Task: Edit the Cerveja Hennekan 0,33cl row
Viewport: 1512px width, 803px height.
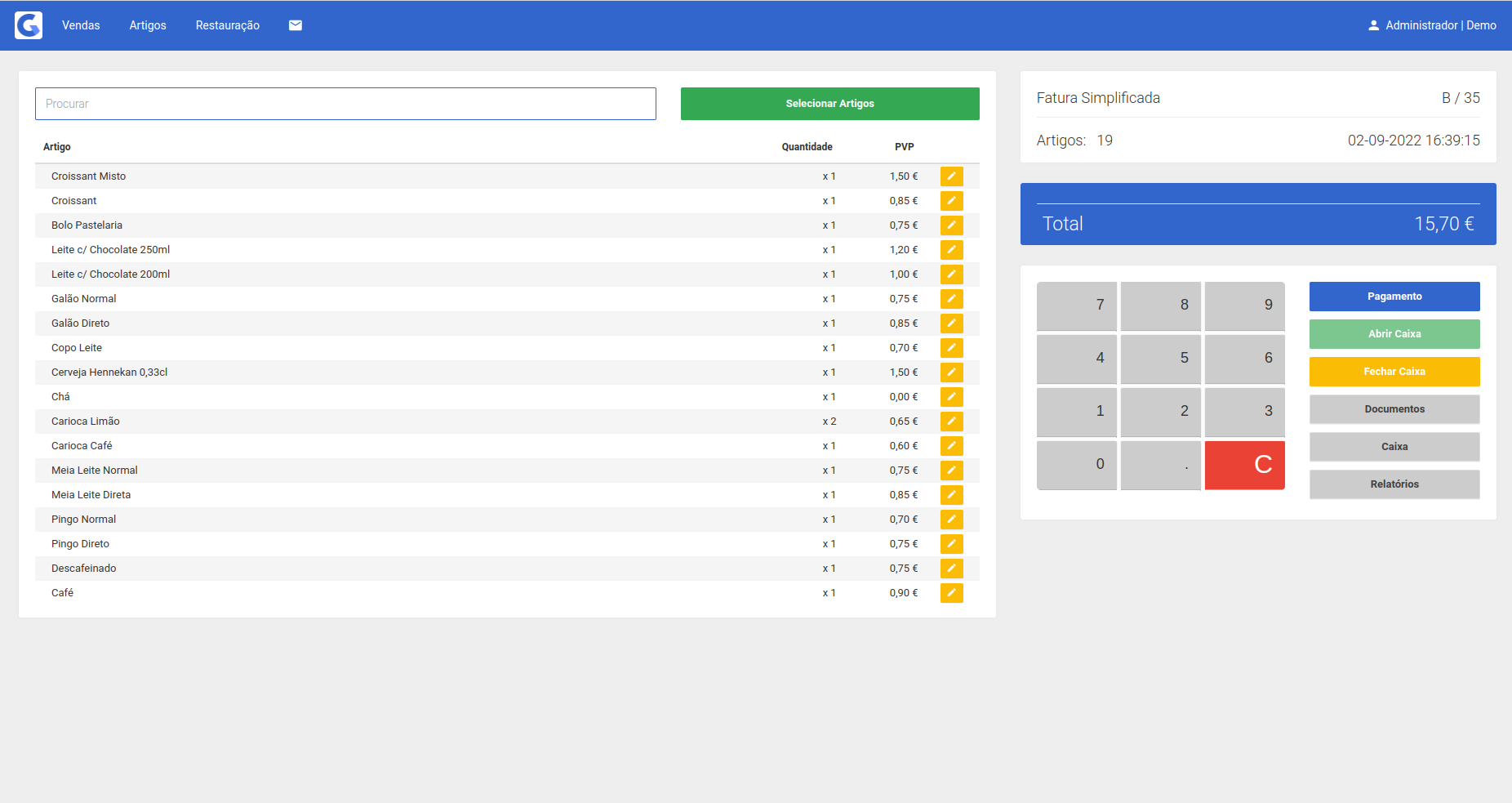Action: coord(951,373)
